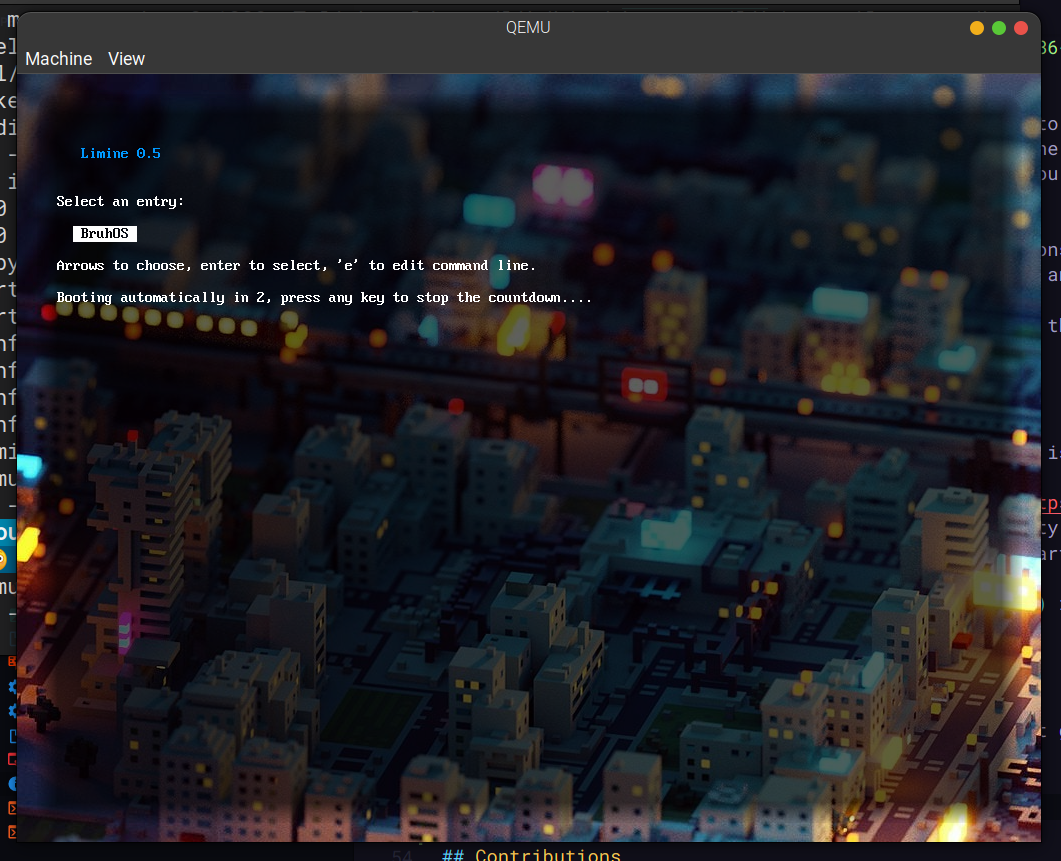Viewport: 1061px width, 861px height.
Task: Click the green '36' text at top right
Action: pos(1049,47)
